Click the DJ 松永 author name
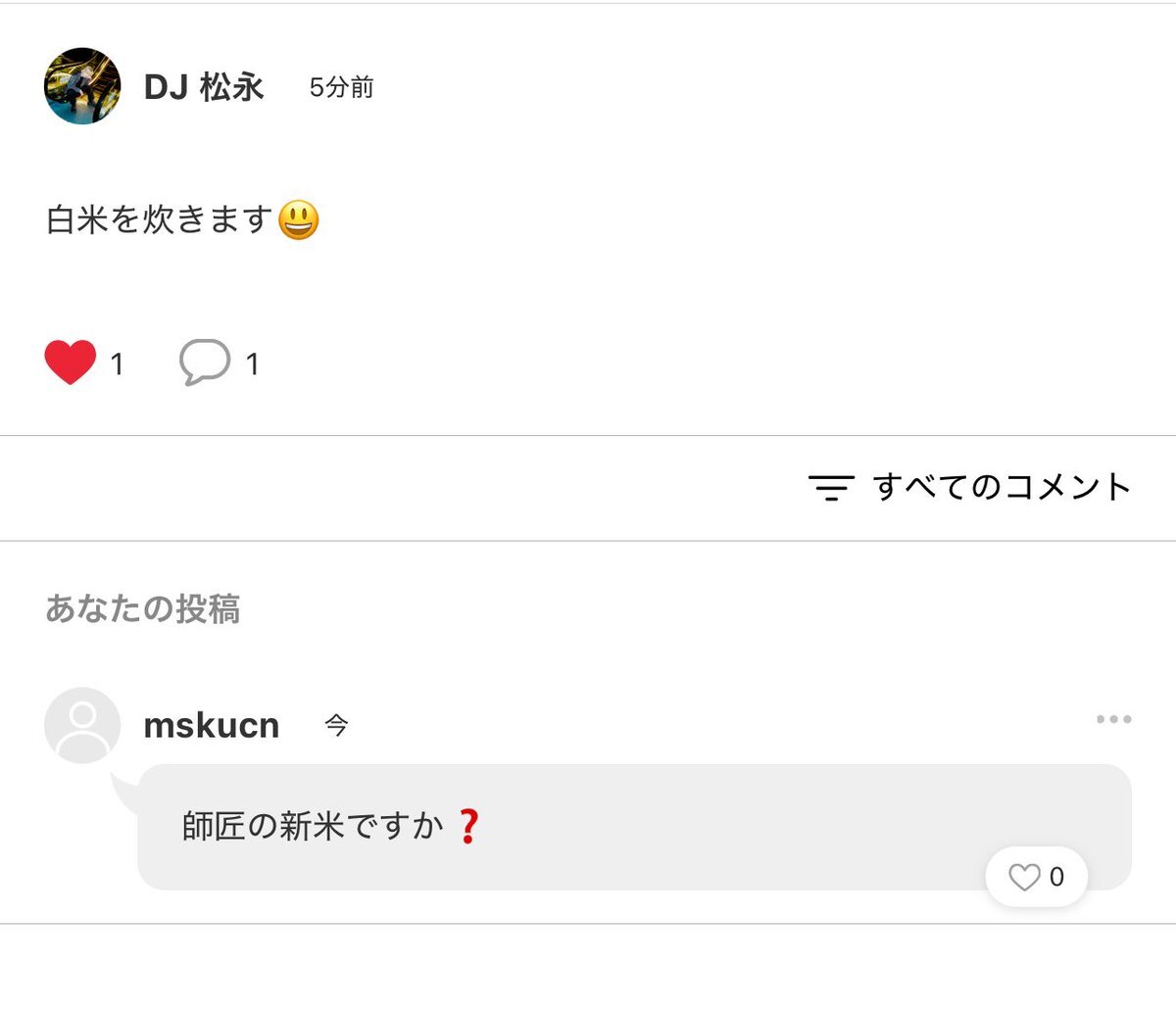 tap(204, 87)
